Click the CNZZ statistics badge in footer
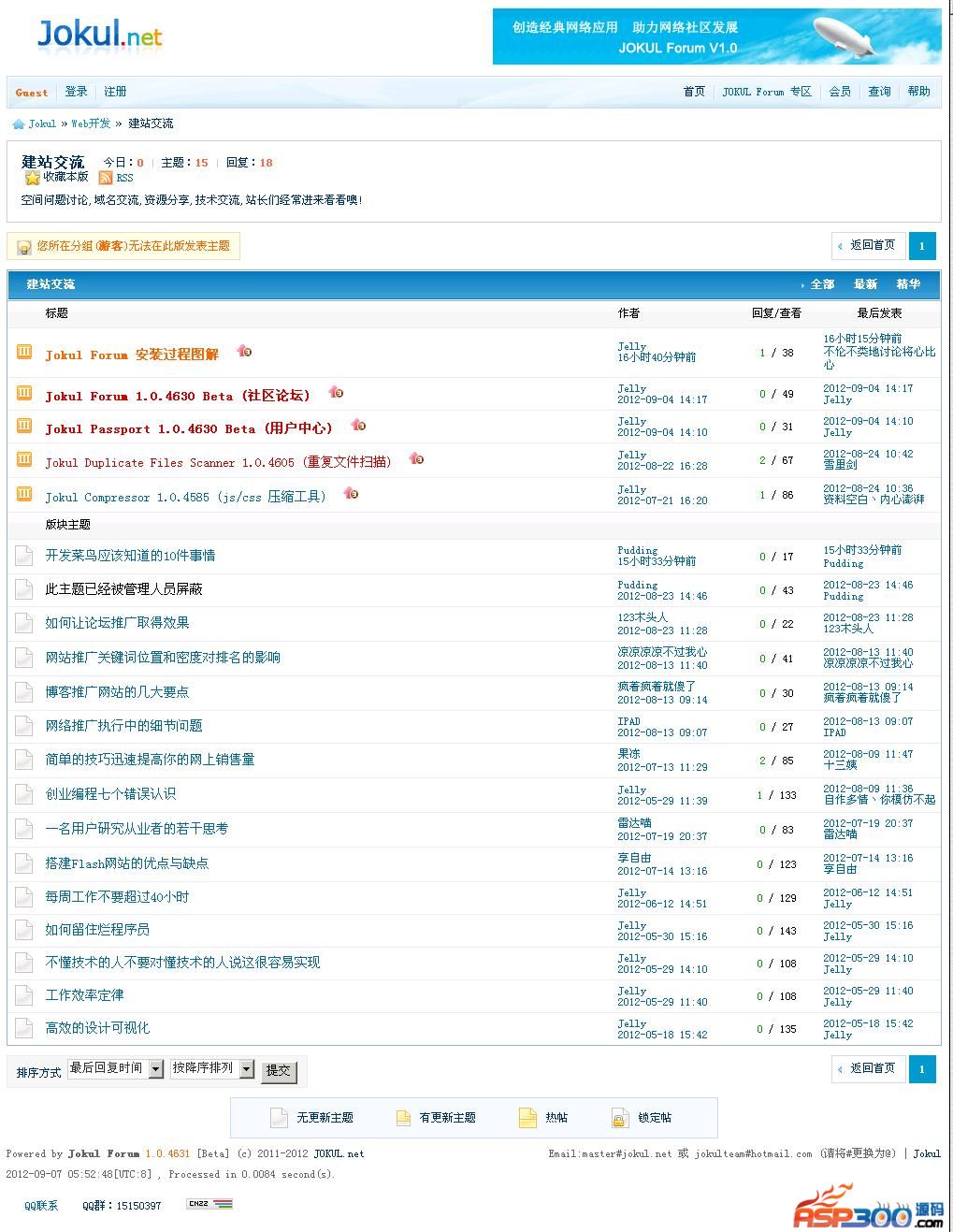Screen dimensions: 953x1232 click(x=209, y=1204)
